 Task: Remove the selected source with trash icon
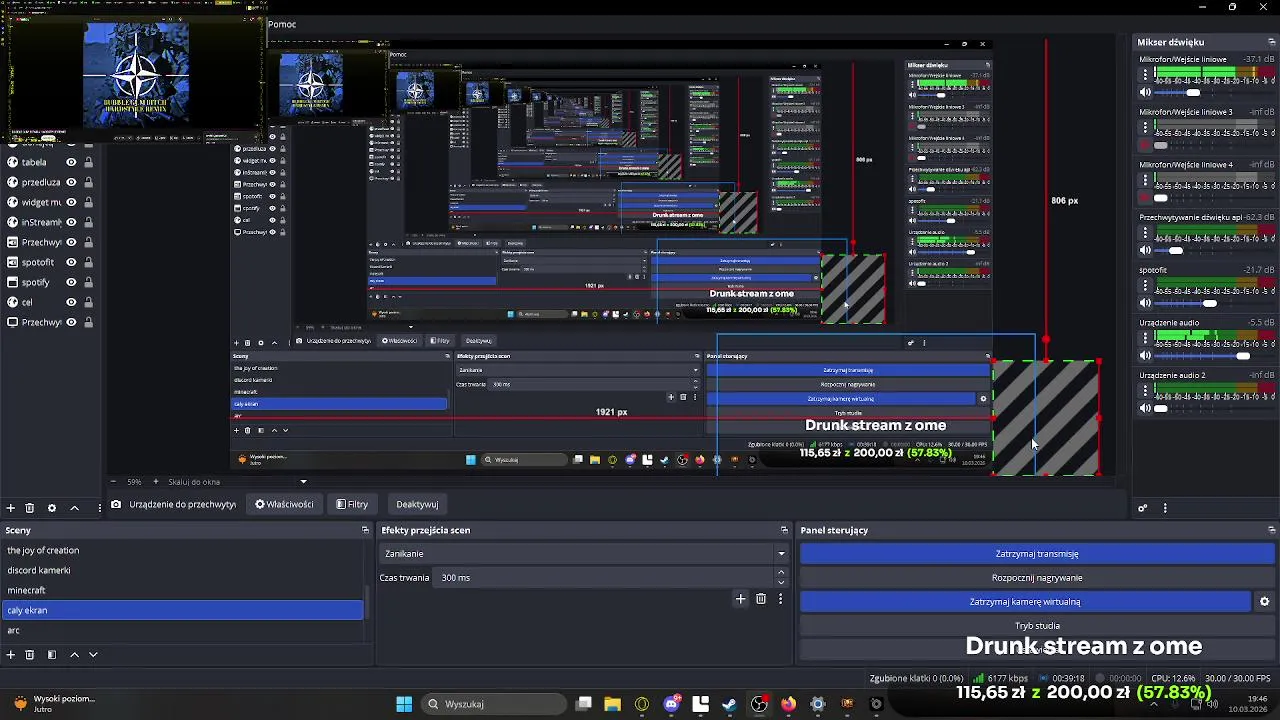(29, 508)
